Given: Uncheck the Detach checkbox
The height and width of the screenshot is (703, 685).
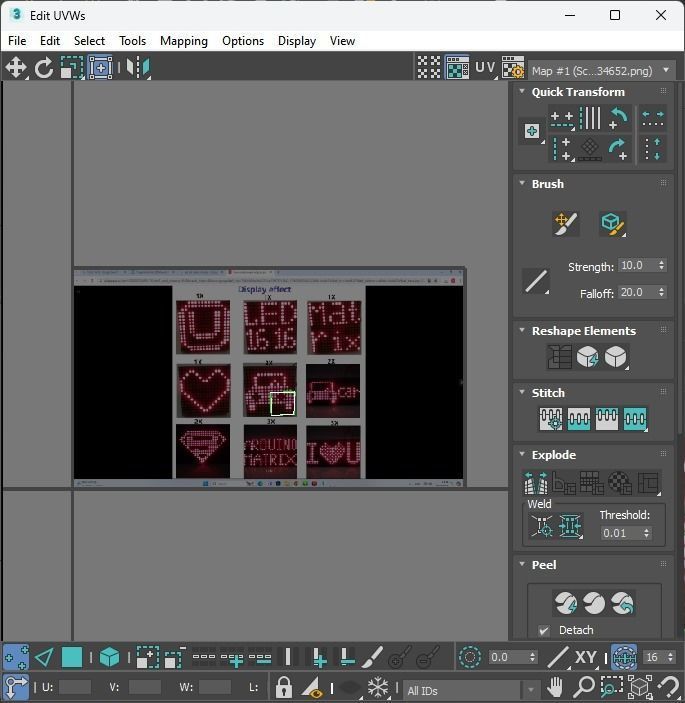Looking at the screenshot, I should pos(544,630).
